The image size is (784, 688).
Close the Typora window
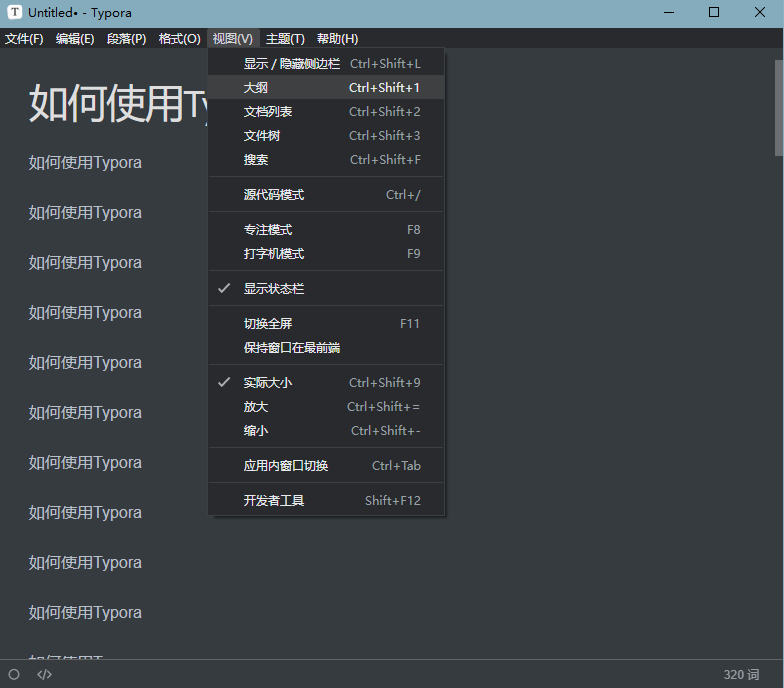(x=760, y=12)
